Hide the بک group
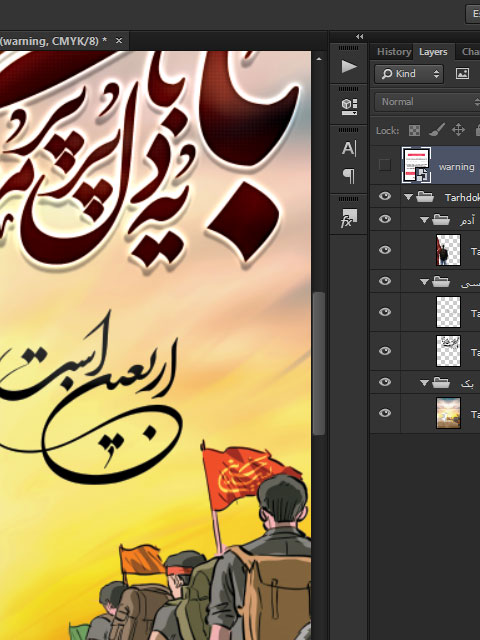The height and width of the screenshot is (640, 480). point(384,382)
